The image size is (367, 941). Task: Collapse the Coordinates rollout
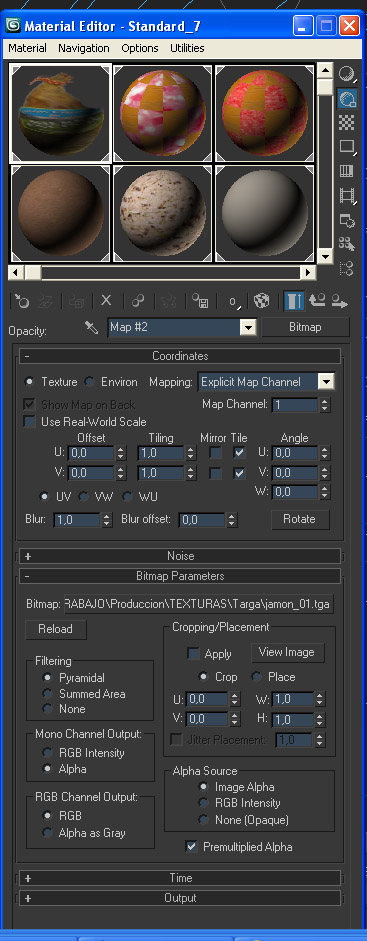[180, 356]
